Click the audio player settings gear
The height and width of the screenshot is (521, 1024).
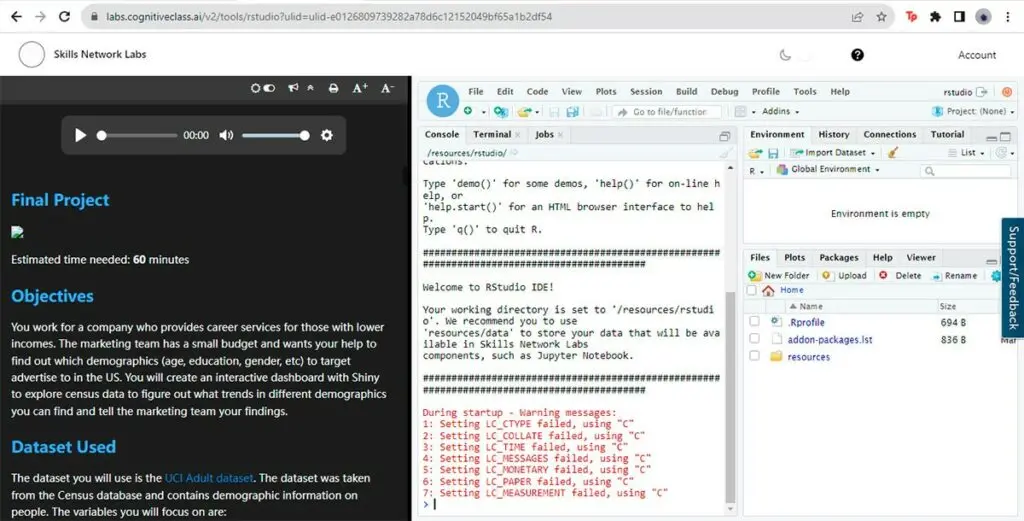click(327, 135)
